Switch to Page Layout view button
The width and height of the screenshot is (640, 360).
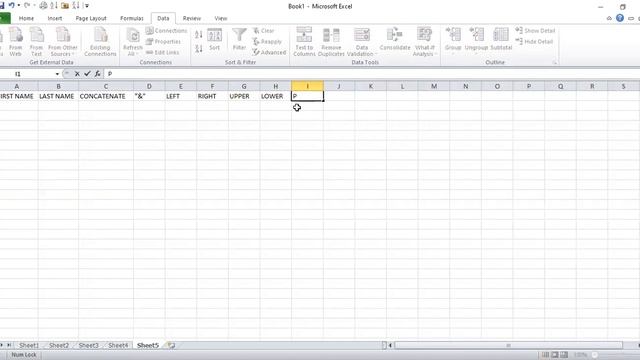pyautogui.click(x=555, y=355)
